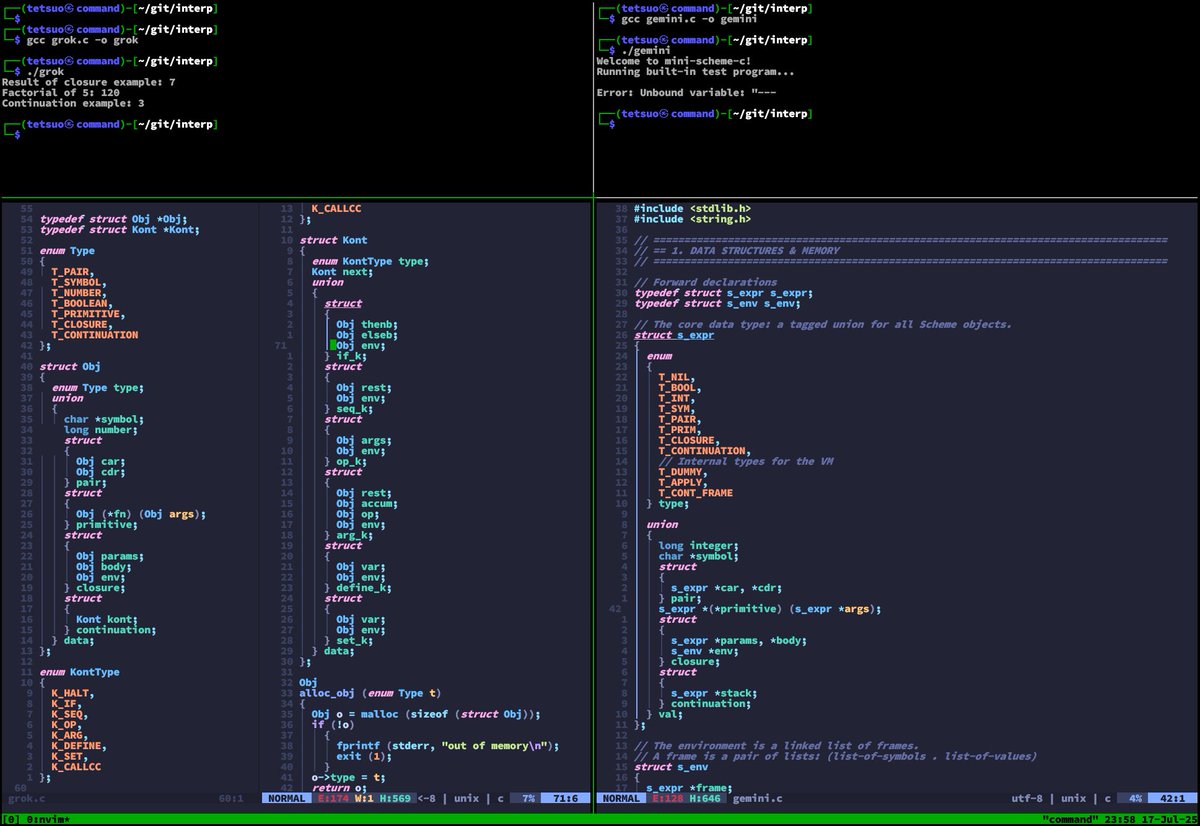The width and height of the screenshot is (1200, 826).
Task: Click the H:646 hint count in right statusline
Action: click(x=707, y=799)
